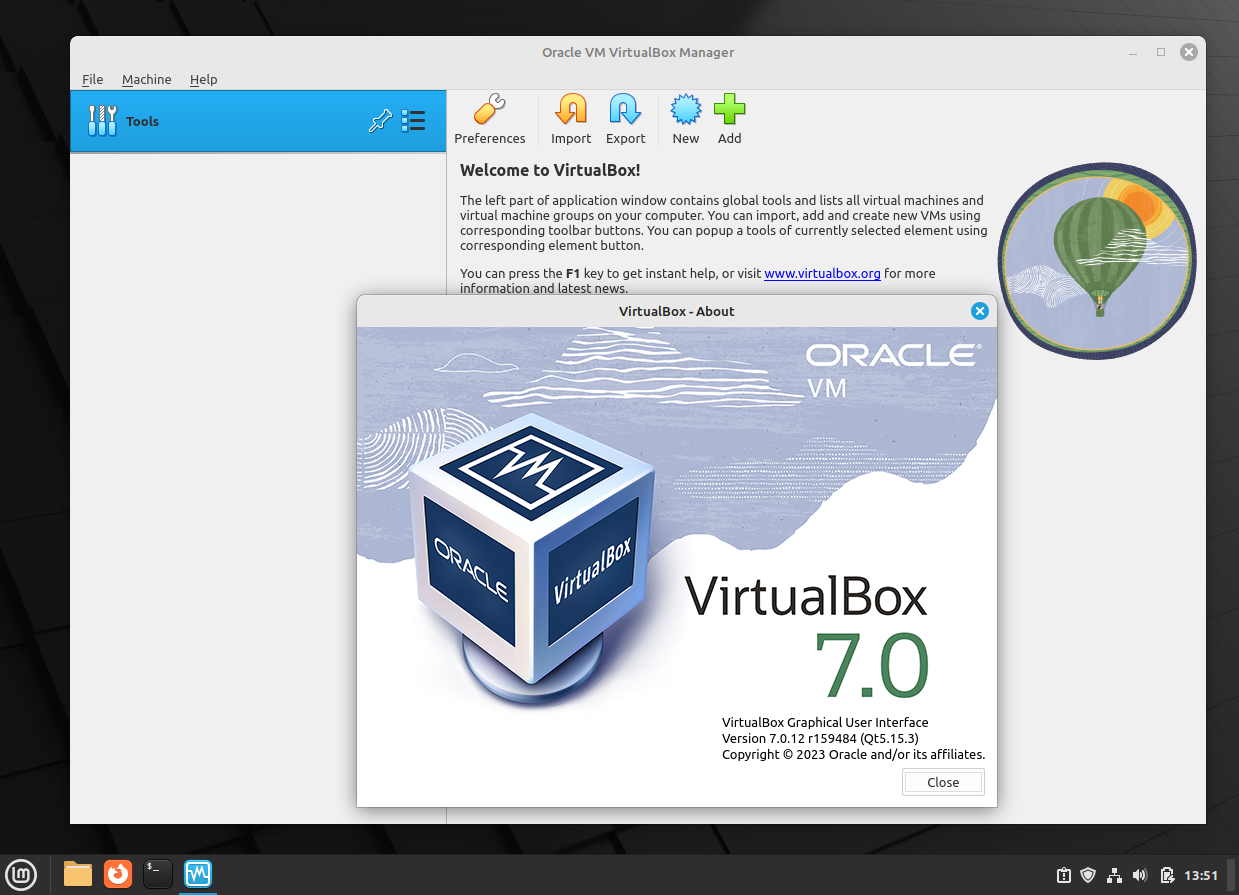Close the About dialog via title bar X

pyautogui.click(x=980, y=311)
